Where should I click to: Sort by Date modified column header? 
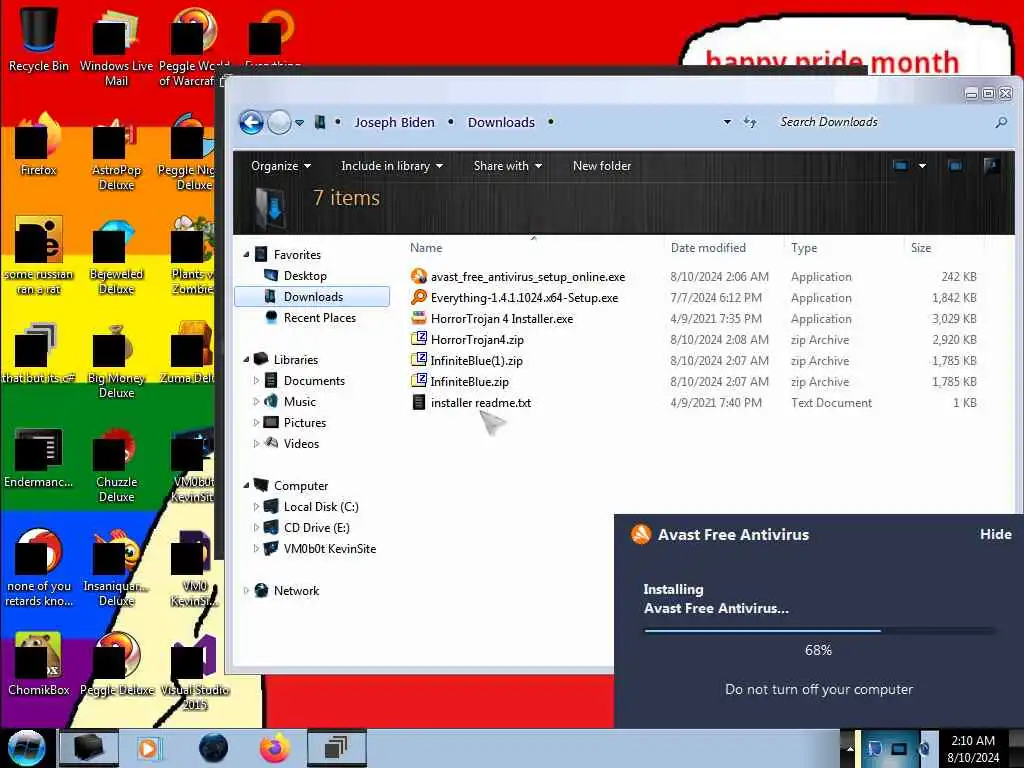pos(708,248)
